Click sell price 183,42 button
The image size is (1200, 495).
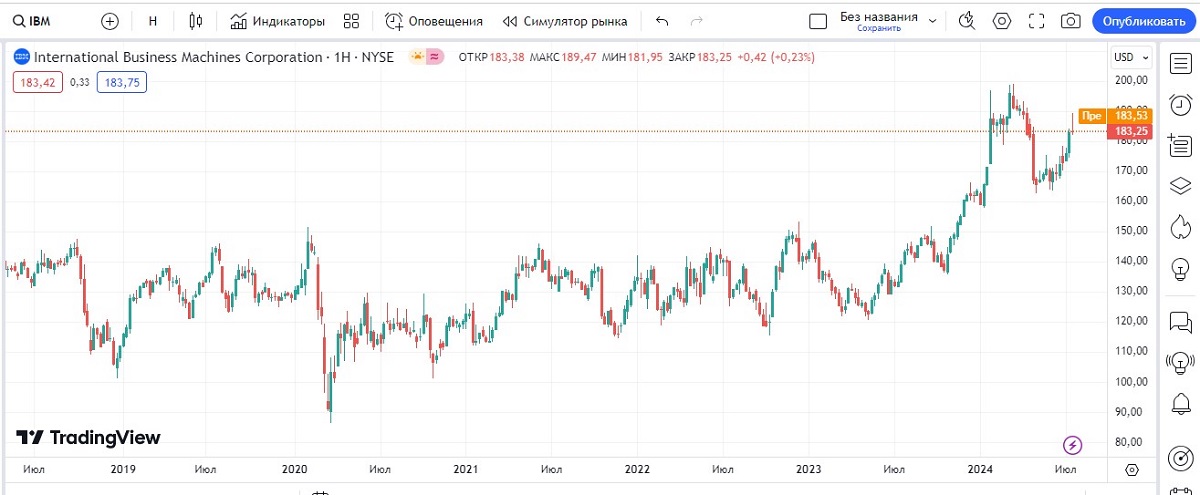[37, 83]
